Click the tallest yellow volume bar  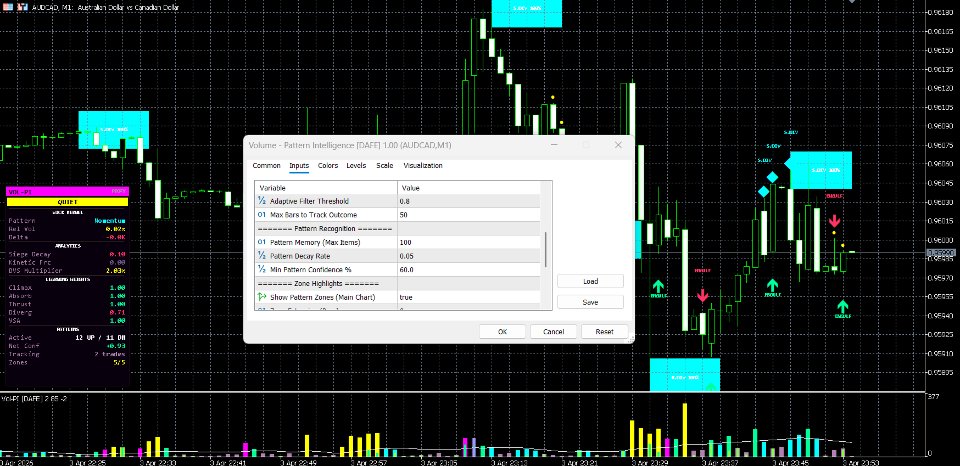pos(685,429)
